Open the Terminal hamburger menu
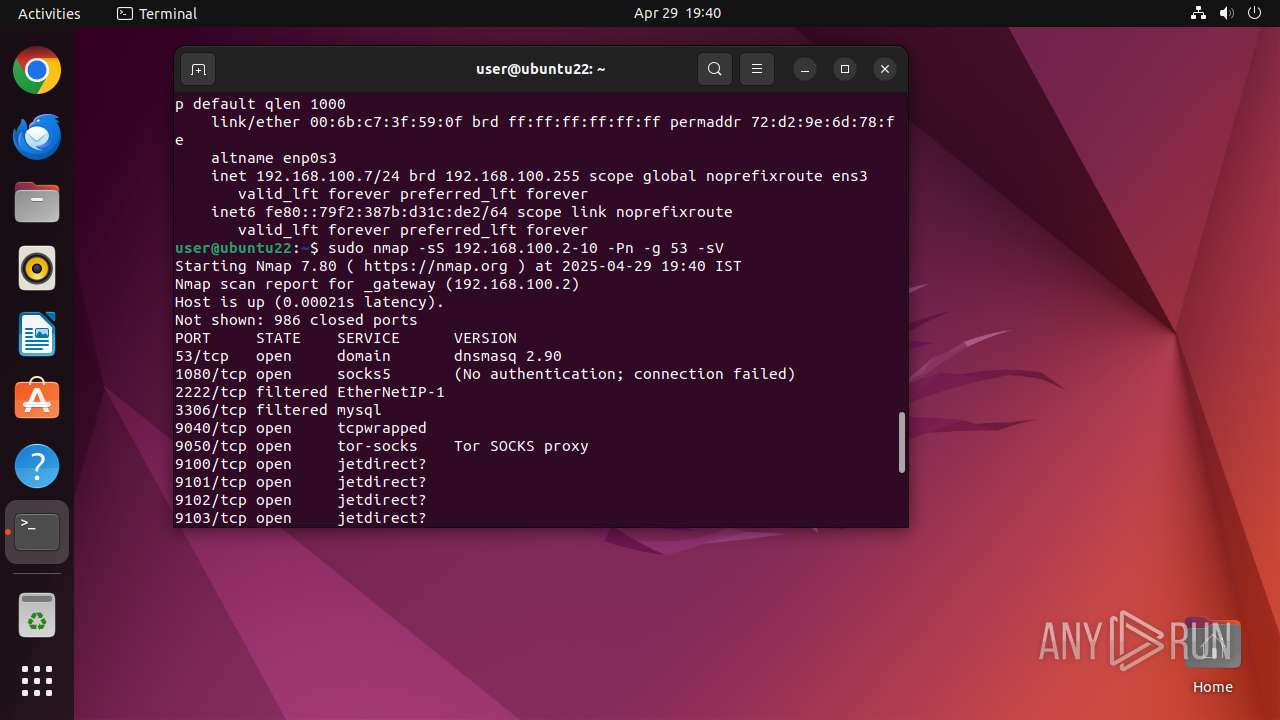 pyautogui.click(x=757, y=69)
